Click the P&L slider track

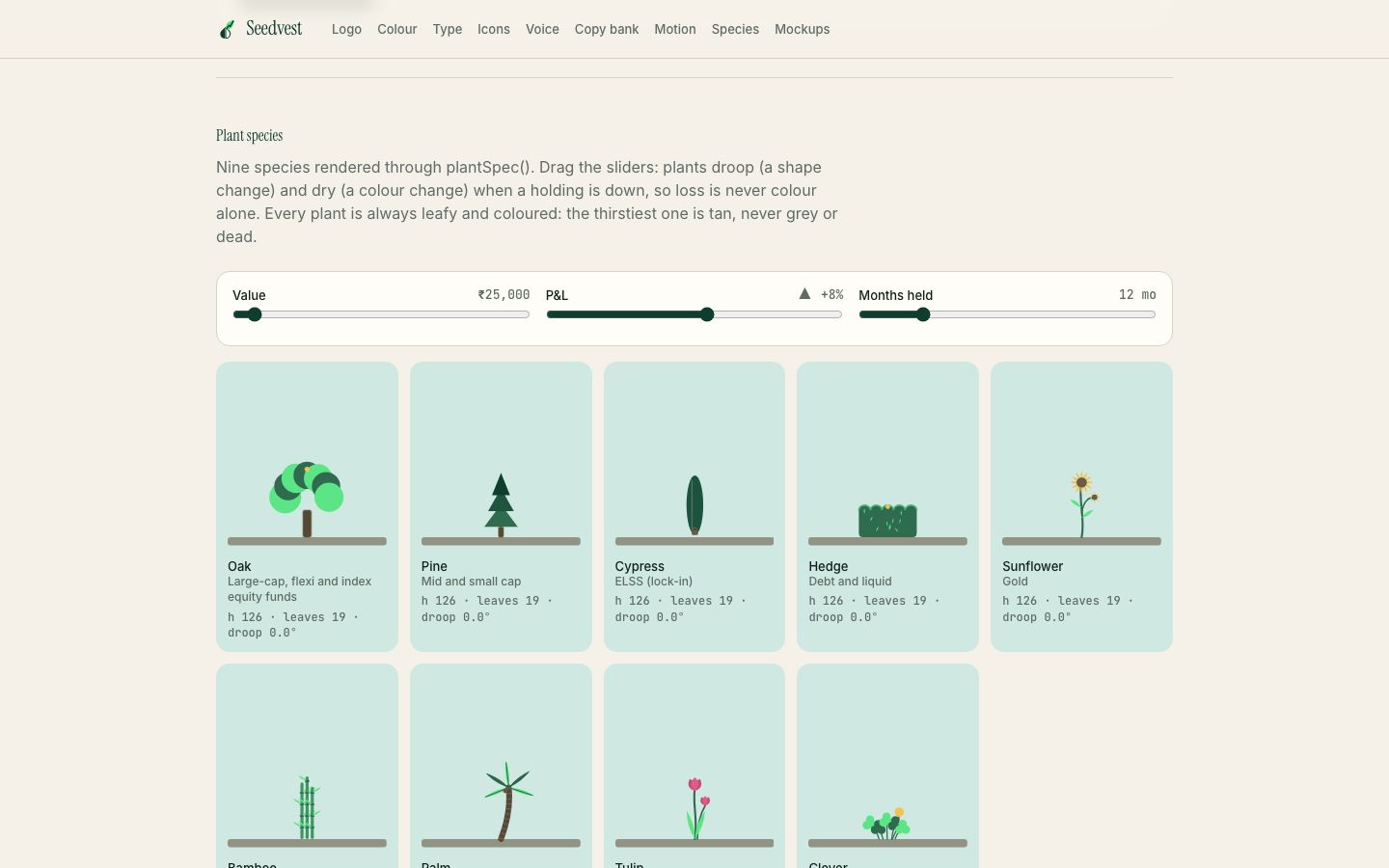click(694, 314)
